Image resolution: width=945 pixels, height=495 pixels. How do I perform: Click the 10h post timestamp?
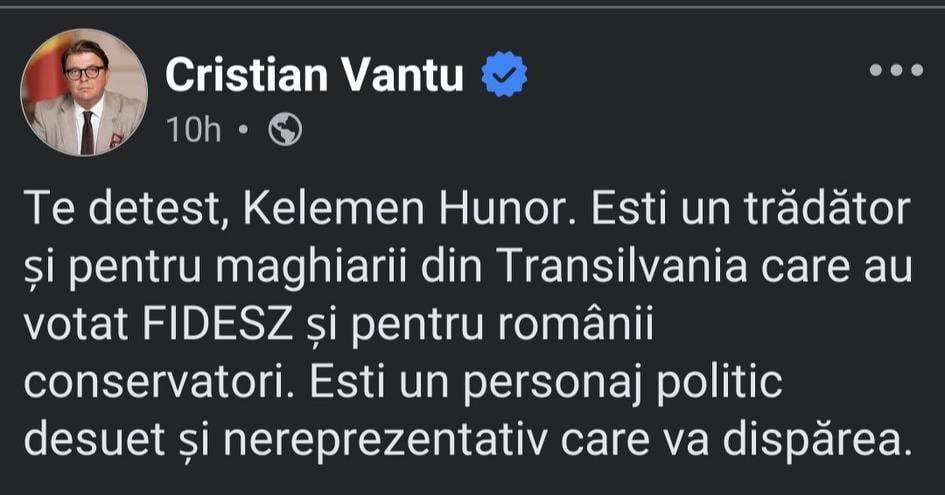[x=194, y=129]
